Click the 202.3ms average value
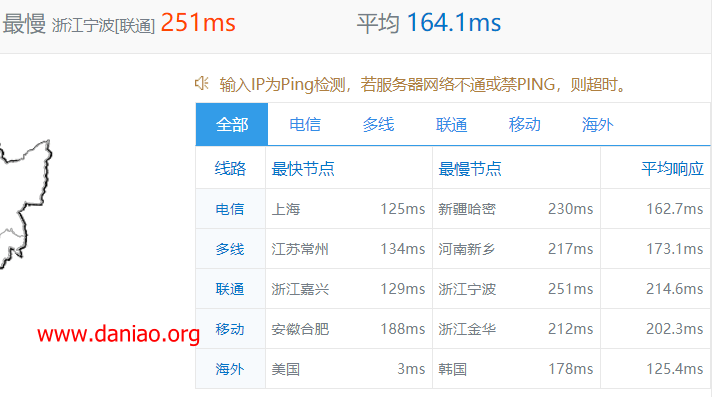The height and width of the screenshot is (397, 712). (675, 329)
